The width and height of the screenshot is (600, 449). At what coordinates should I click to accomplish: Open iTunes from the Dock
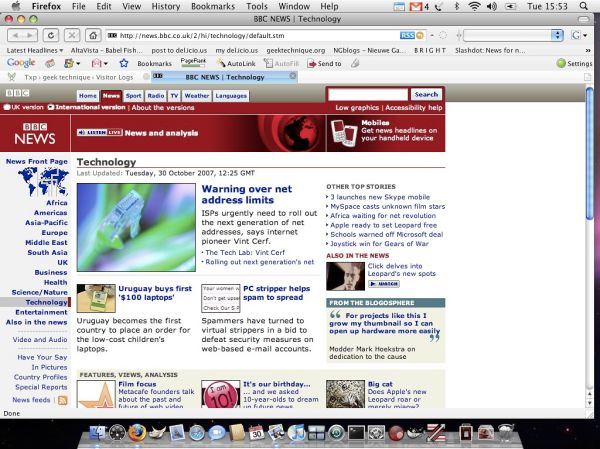296,433
